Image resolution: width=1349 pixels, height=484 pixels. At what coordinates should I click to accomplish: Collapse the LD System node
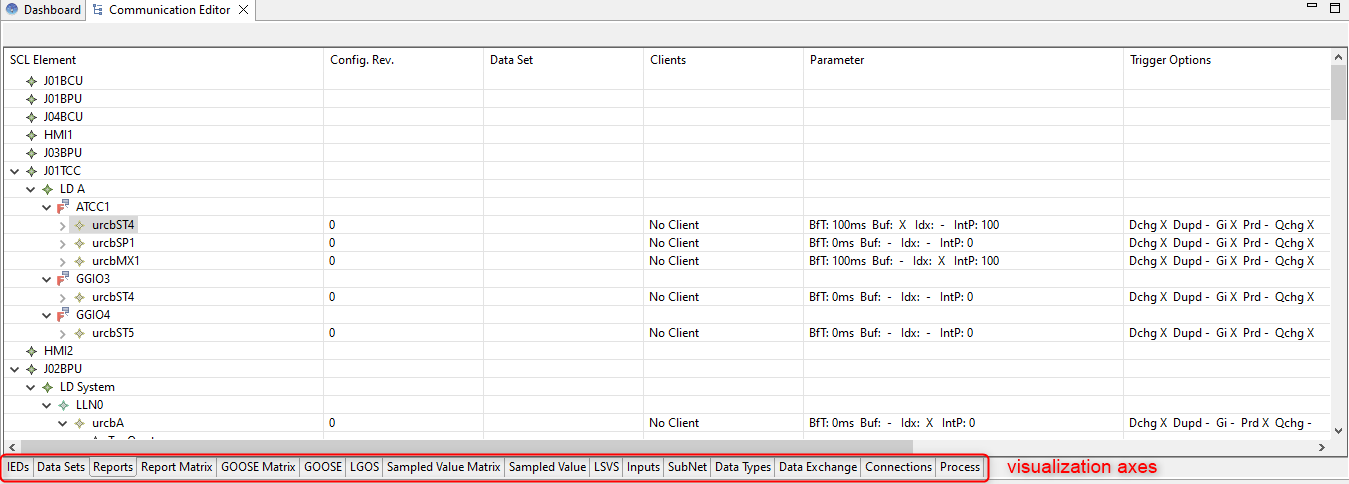pyautogui.click(x=30, y=387)
